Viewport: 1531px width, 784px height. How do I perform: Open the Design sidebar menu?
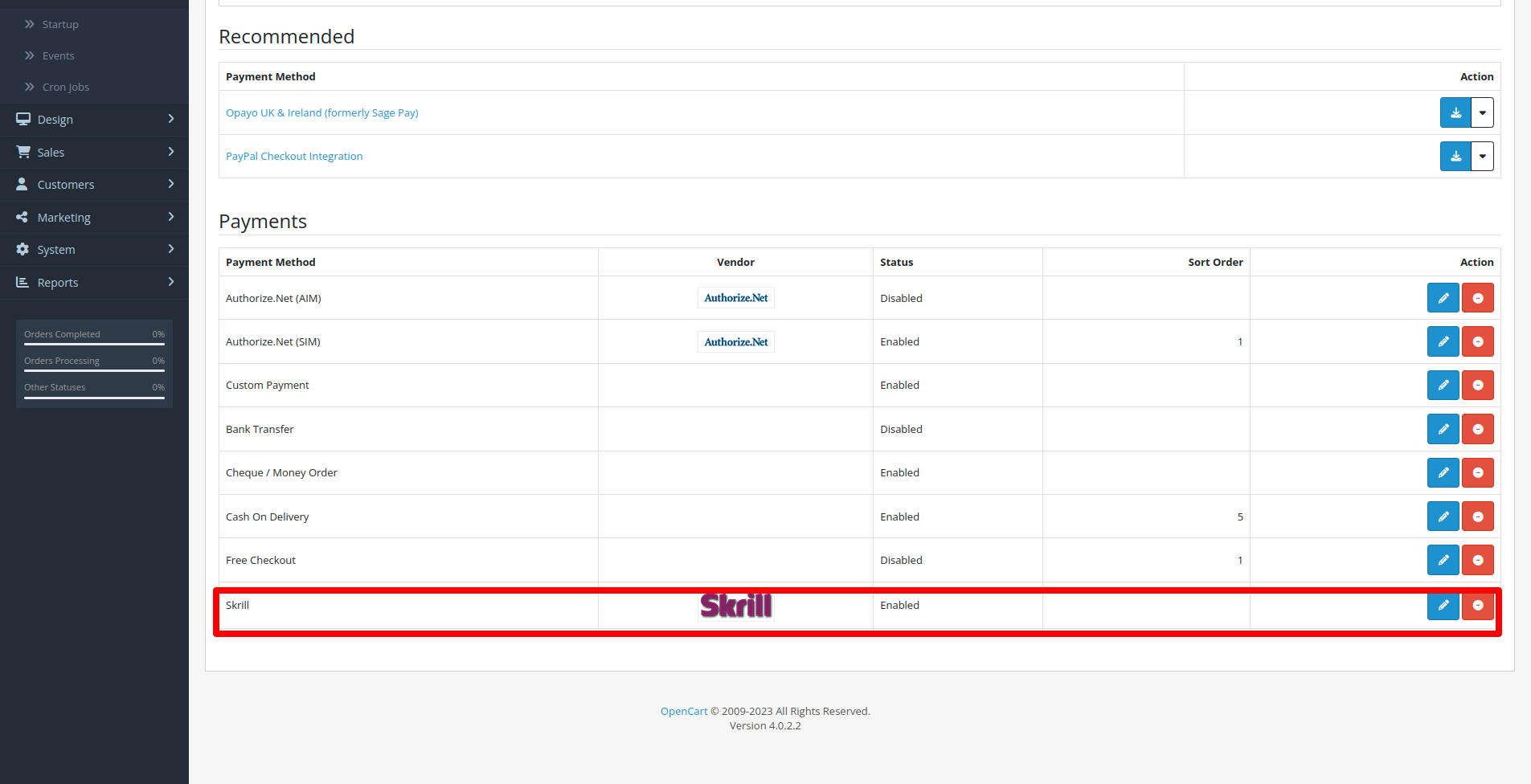click(x=94, y=119)
